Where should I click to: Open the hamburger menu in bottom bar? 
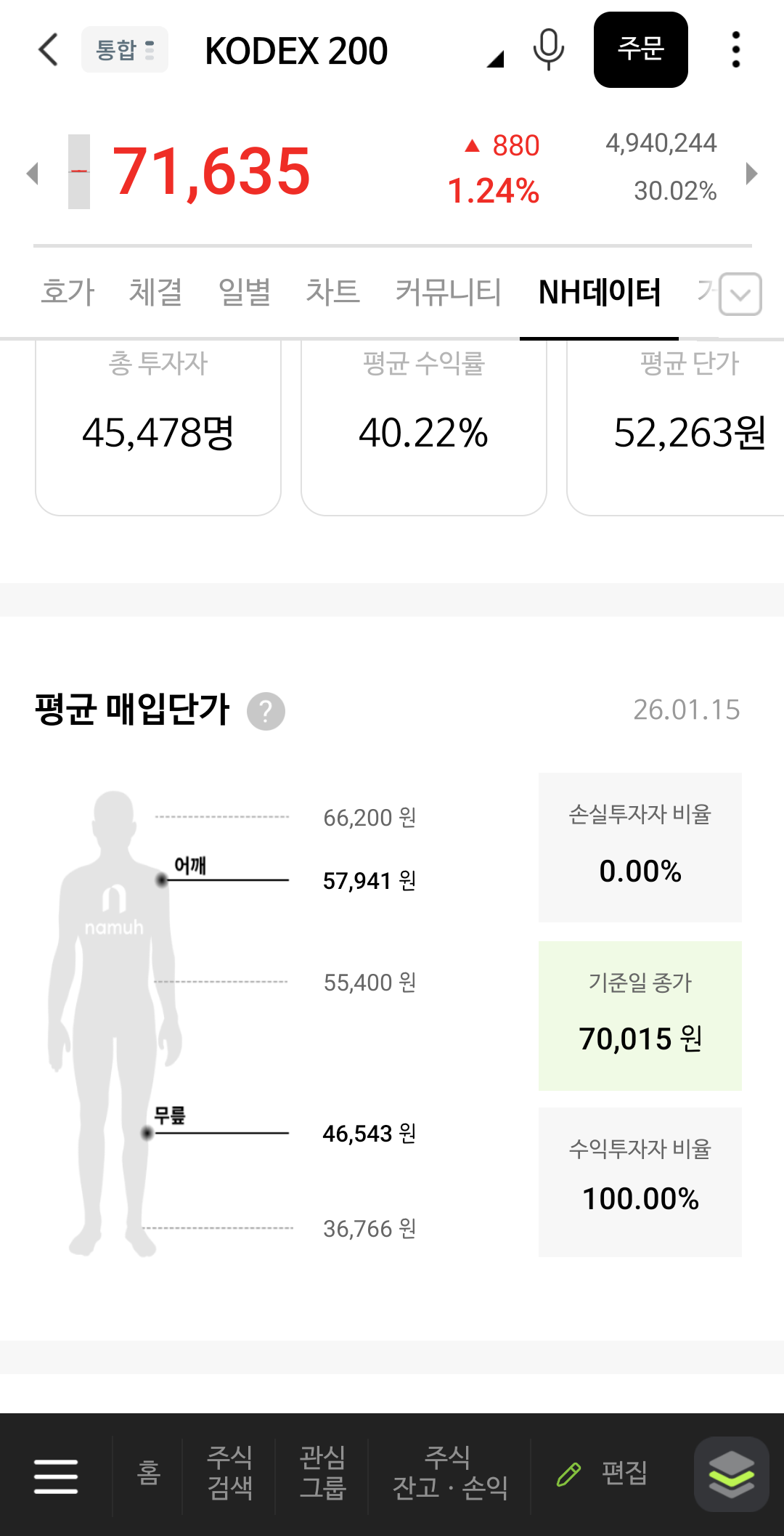56,1476
